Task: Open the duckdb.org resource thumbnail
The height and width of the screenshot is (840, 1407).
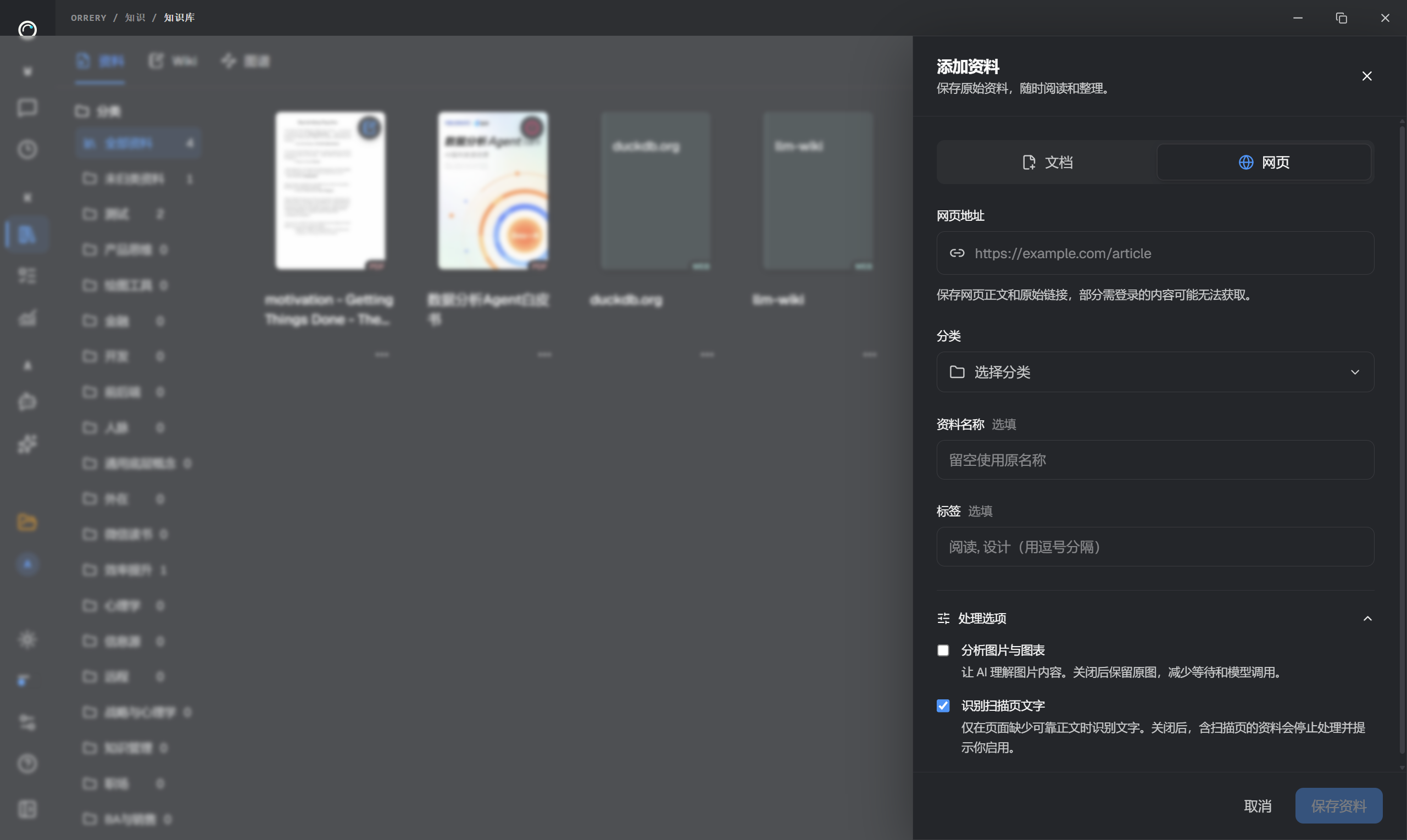Action: [x=655, y=190]
